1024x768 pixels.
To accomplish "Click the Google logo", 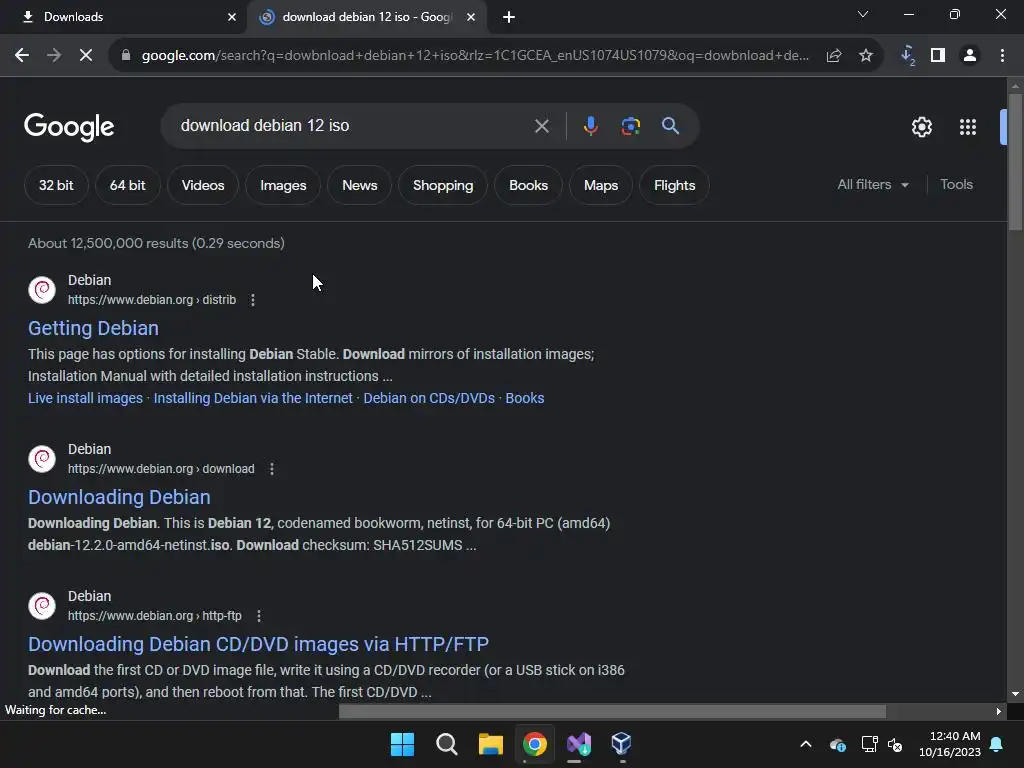I will pyautogui.click(x=69, y=127).
